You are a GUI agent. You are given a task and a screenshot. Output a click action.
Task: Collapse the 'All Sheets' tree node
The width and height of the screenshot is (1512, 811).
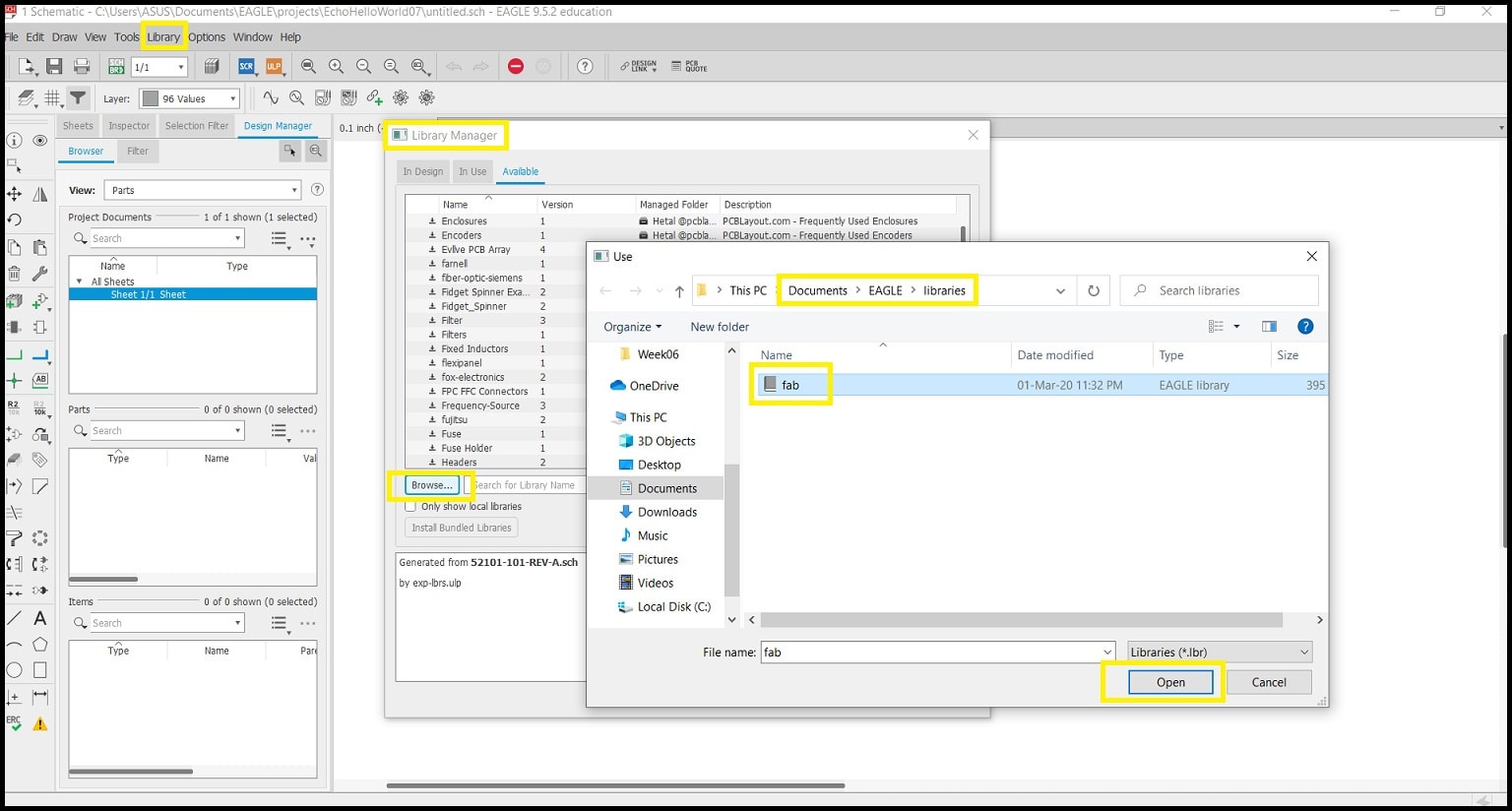pos(80,281)
